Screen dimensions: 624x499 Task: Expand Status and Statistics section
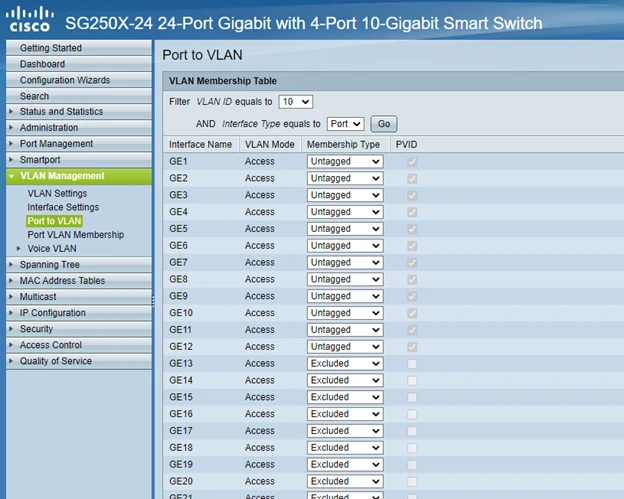point(79,112)
